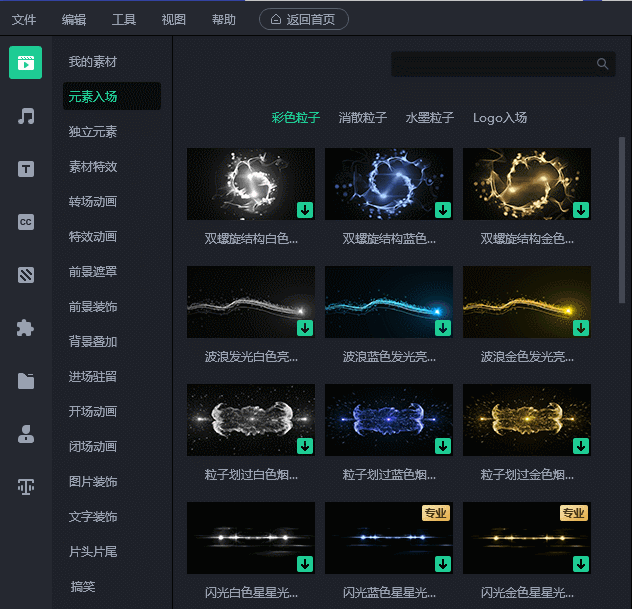Image resolution: width=632 pixels, height=609 pixels.
Task: Select 特效动画 category
Action: click(x=93, y=237)
